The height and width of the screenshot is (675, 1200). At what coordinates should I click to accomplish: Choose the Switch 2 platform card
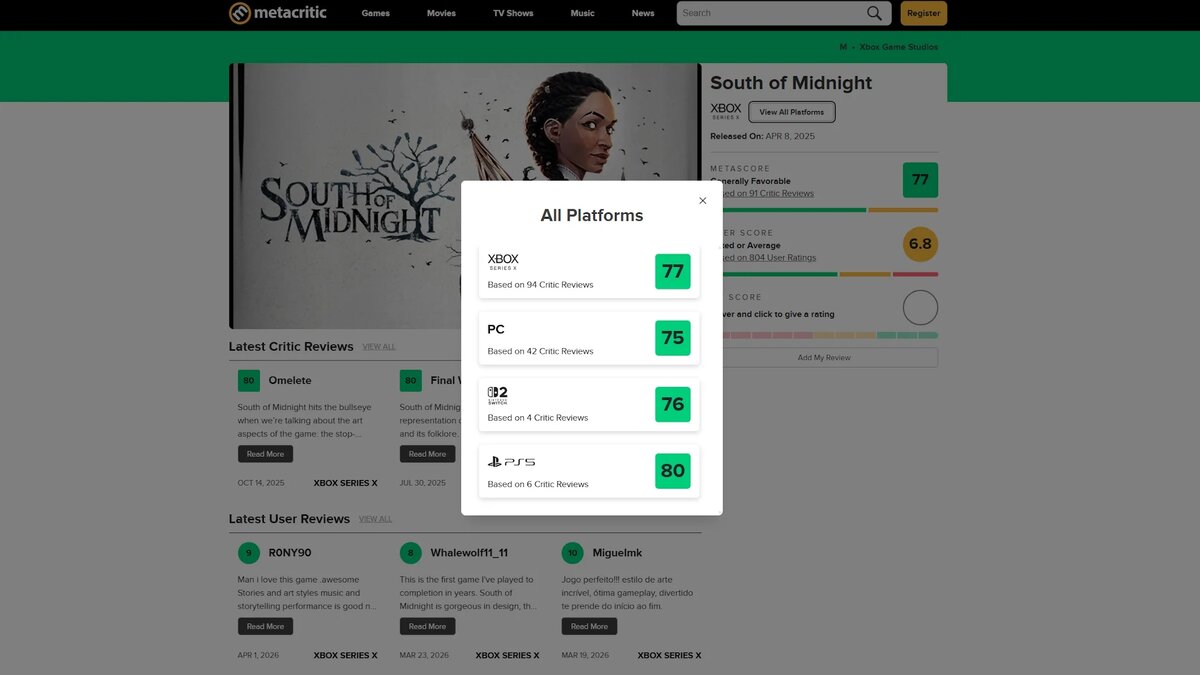pyautogui.click(x=589, y=405)
